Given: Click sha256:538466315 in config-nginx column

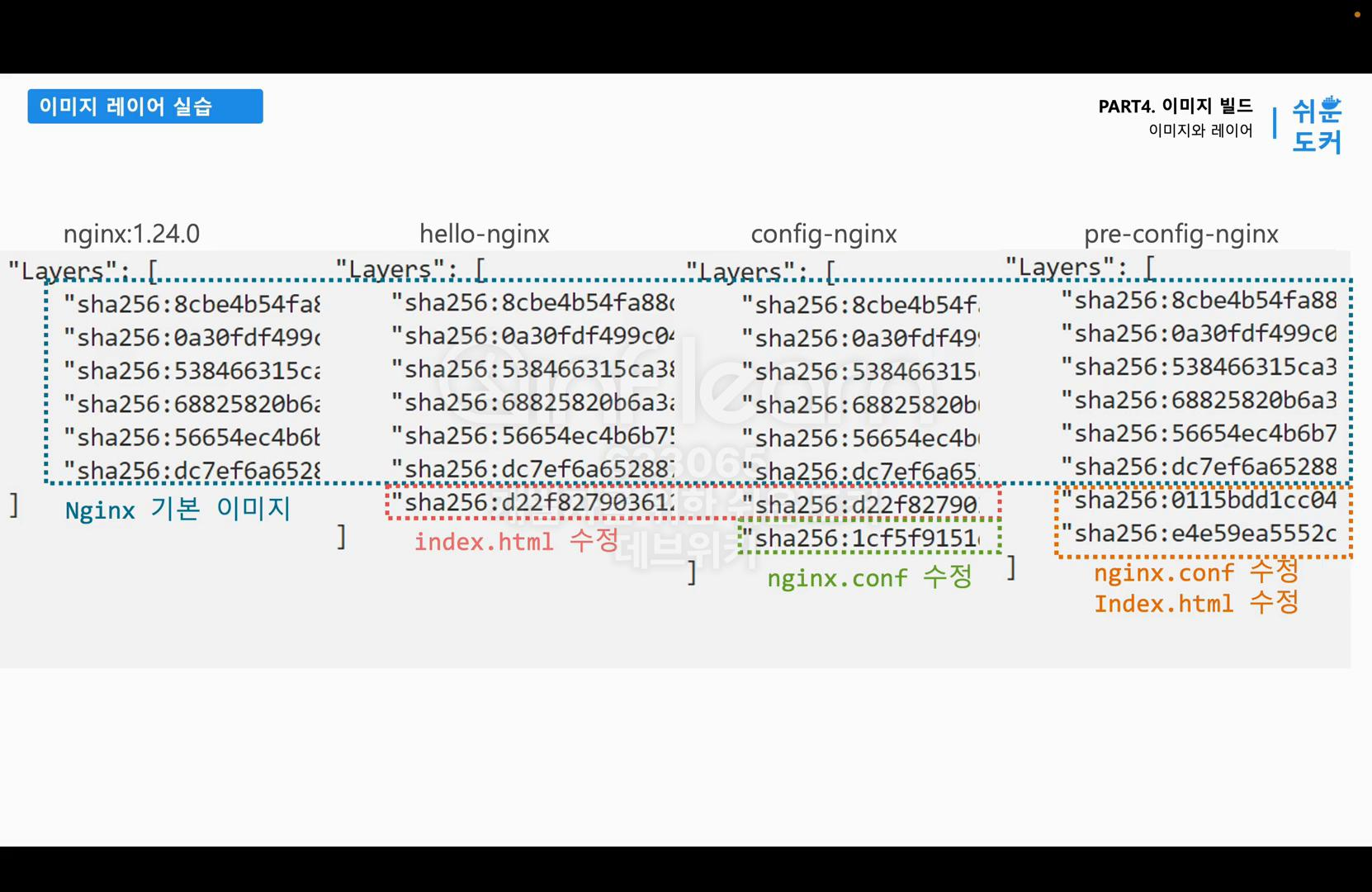Looking at the screenshot, I should tap(861, 372).
